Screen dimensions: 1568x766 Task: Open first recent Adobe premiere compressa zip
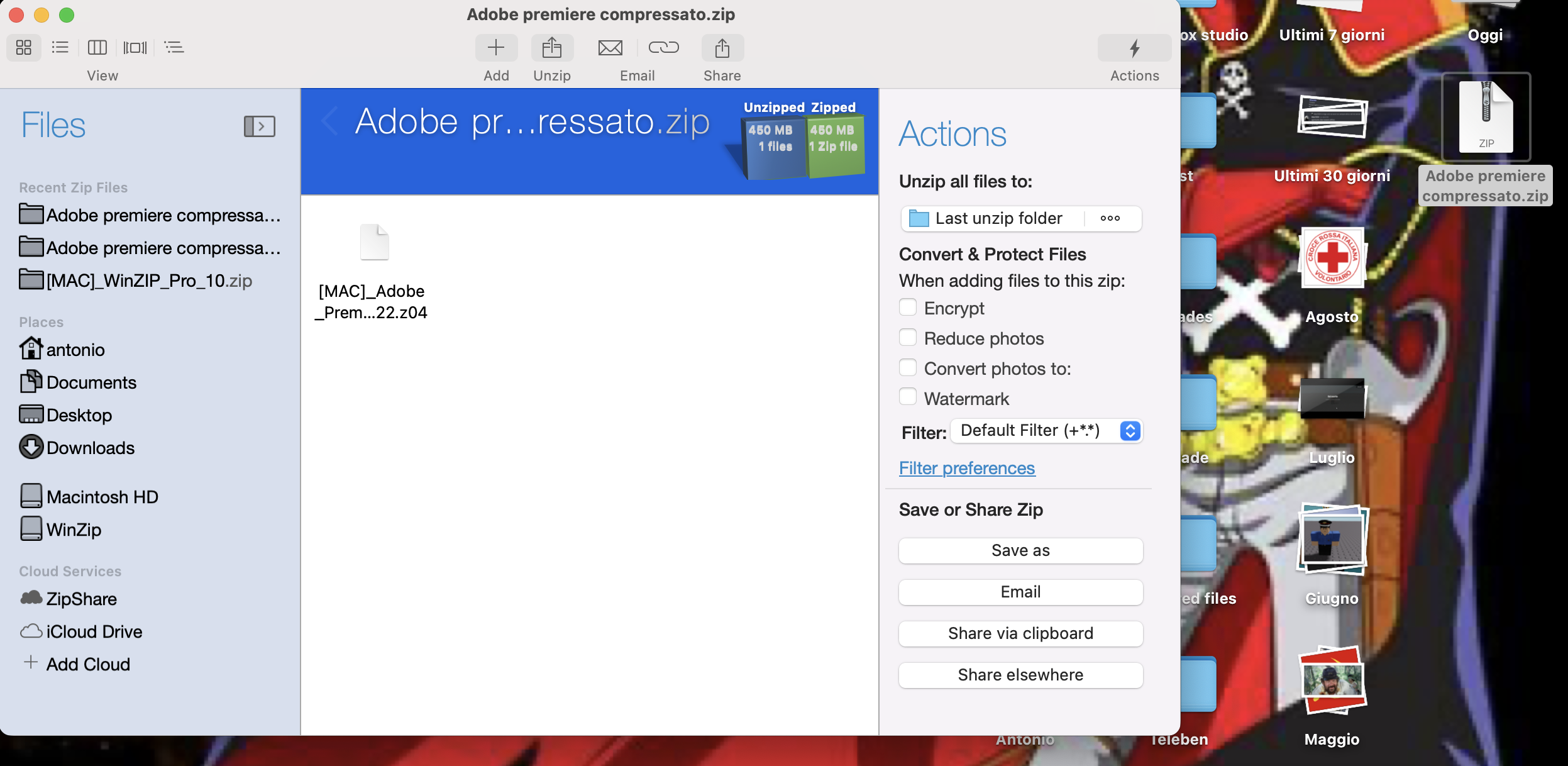coord(150,215)
